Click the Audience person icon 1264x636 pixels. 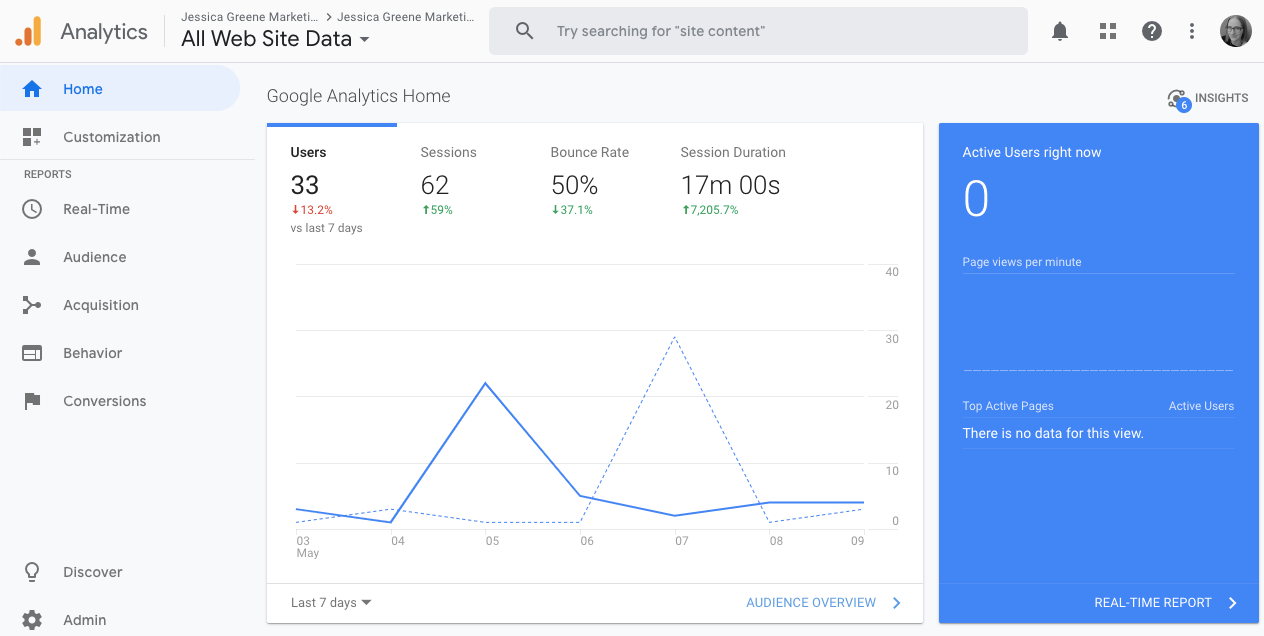click(x=32, y=257)
